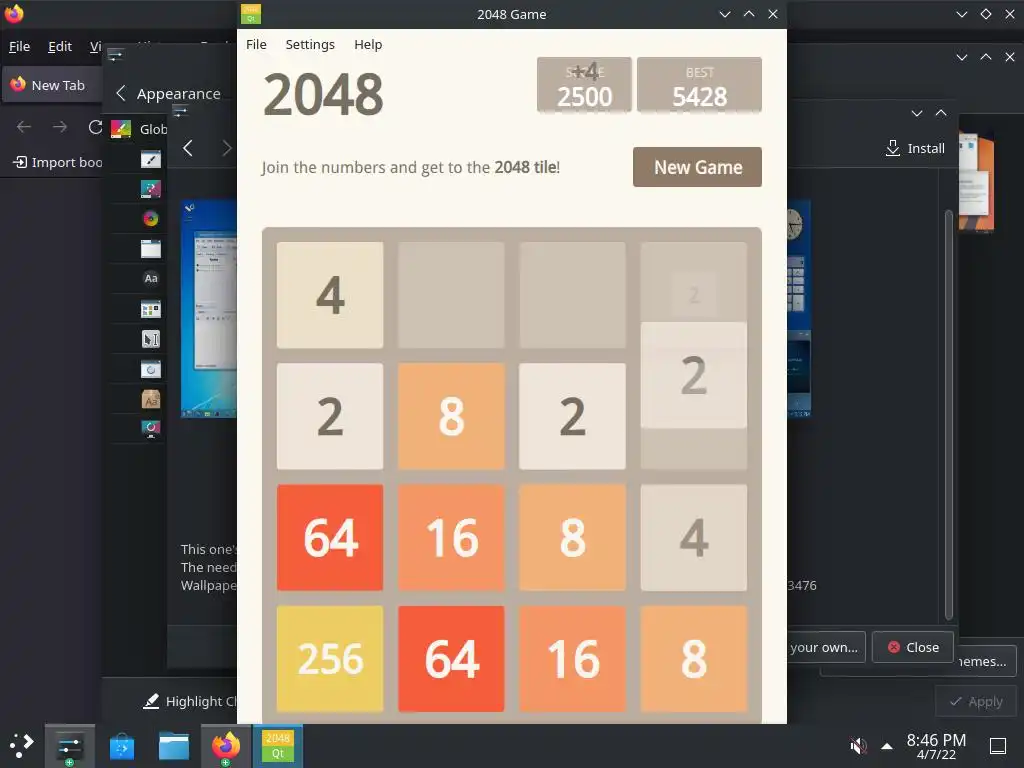Click the large 2048 title heading
Image resolution: width=1024 pixels, height=768 pixels.
(323, 95)
